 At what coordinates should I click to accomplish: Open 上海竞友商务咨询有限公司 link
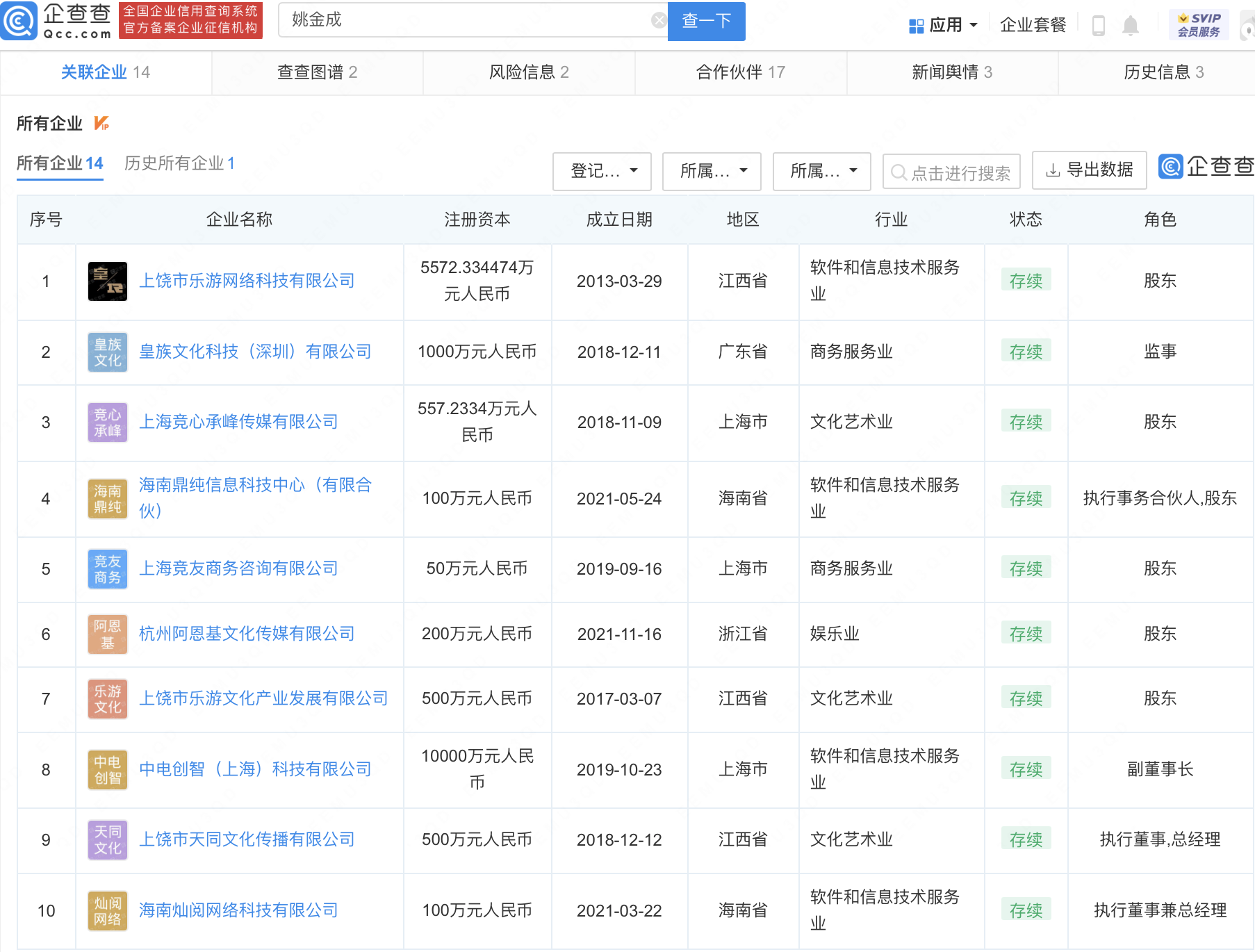coord(238,568)
